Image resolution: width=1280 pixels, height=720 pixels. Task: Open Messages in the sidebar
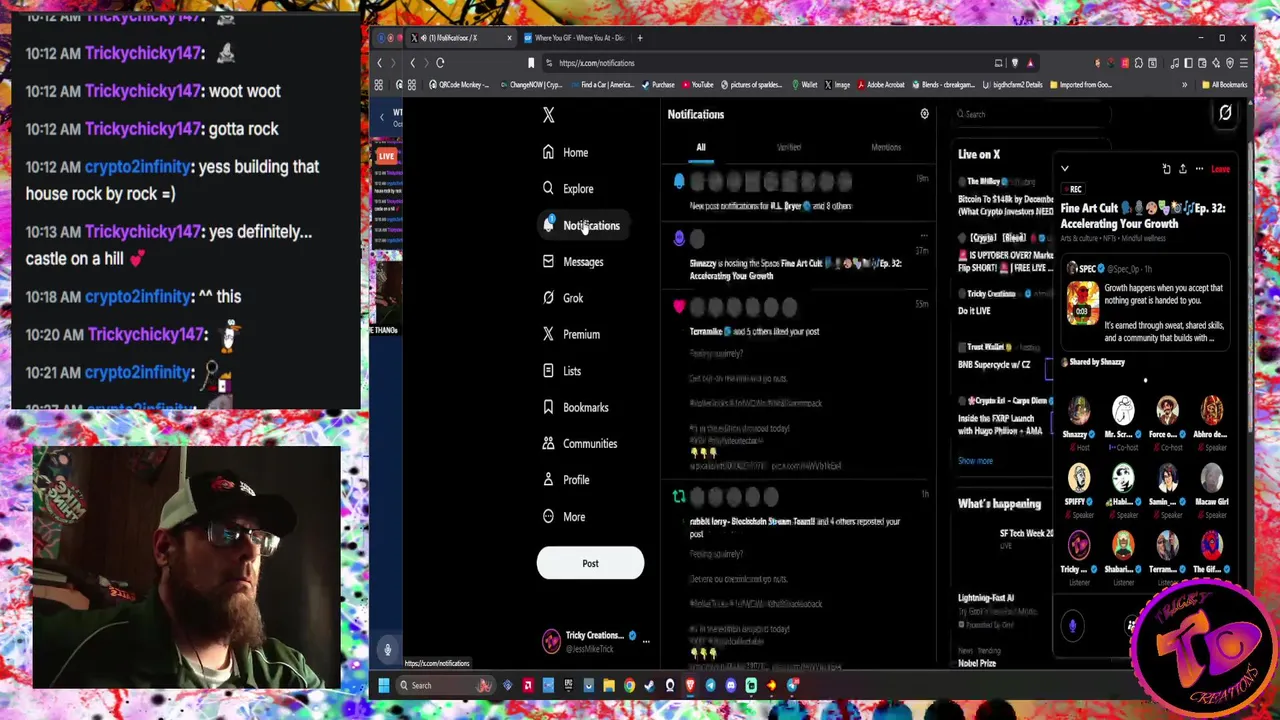[x=573, y=261]
